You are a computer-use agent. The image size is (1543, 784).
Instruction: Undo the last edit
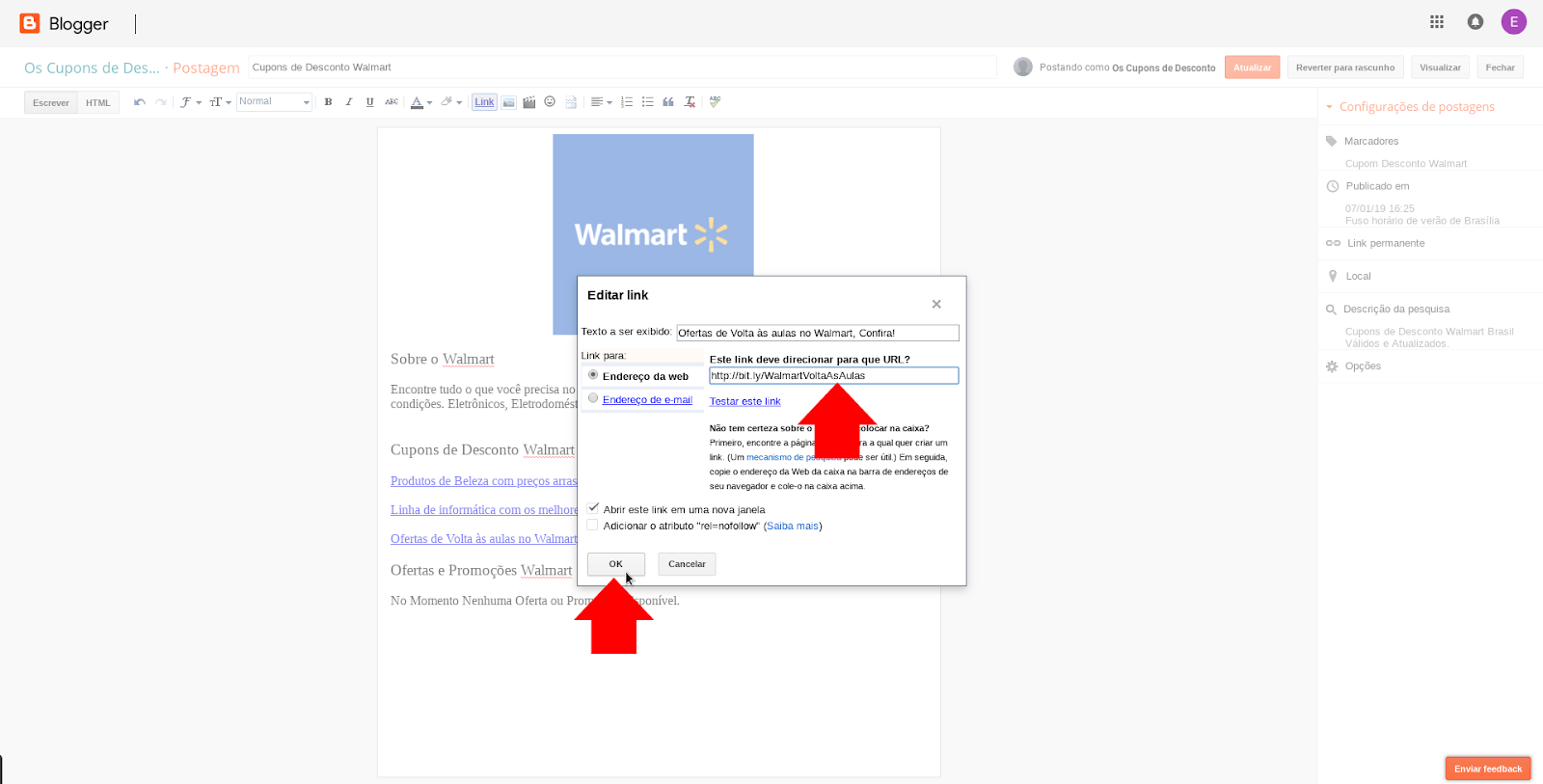pos(140,102)
